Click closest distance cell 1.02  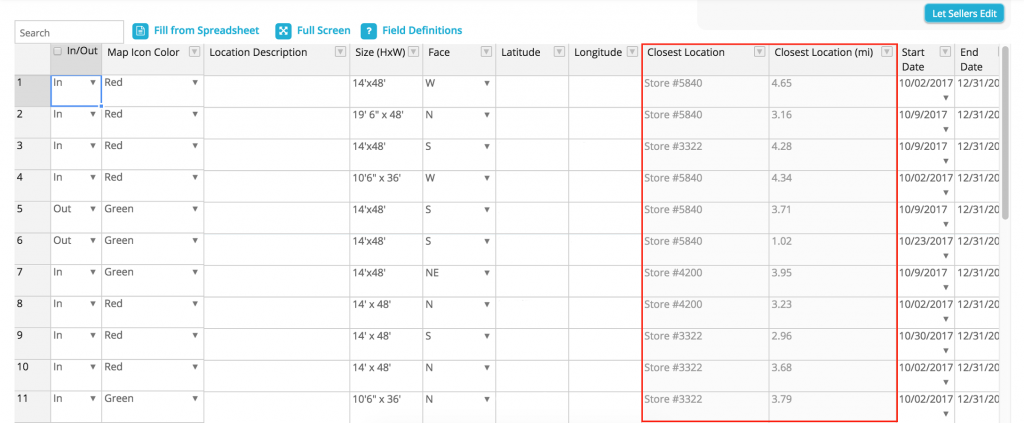click(x=833, y=249)
